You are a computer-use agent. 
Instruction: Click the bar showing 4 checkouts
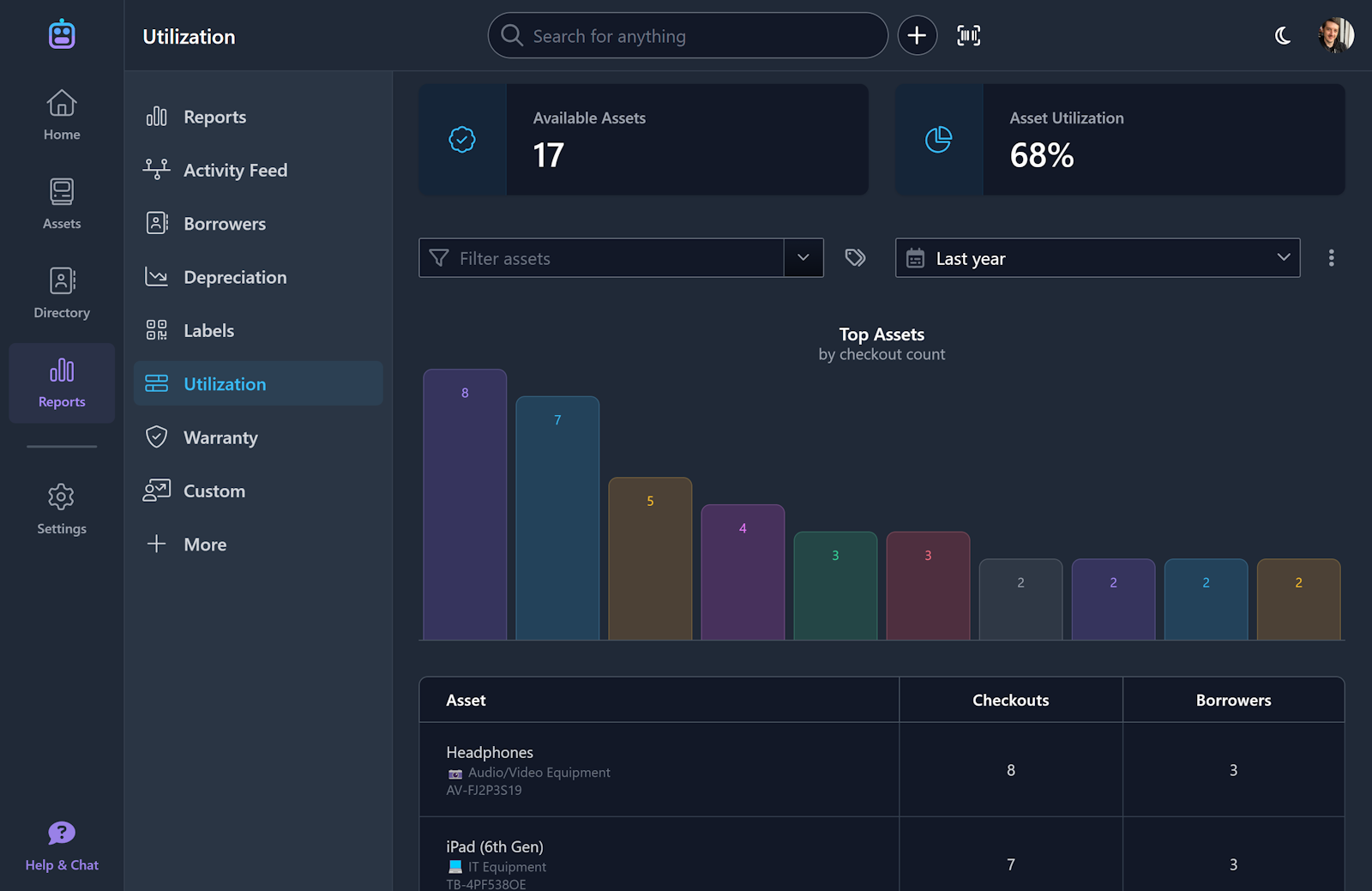pos(743,572)
